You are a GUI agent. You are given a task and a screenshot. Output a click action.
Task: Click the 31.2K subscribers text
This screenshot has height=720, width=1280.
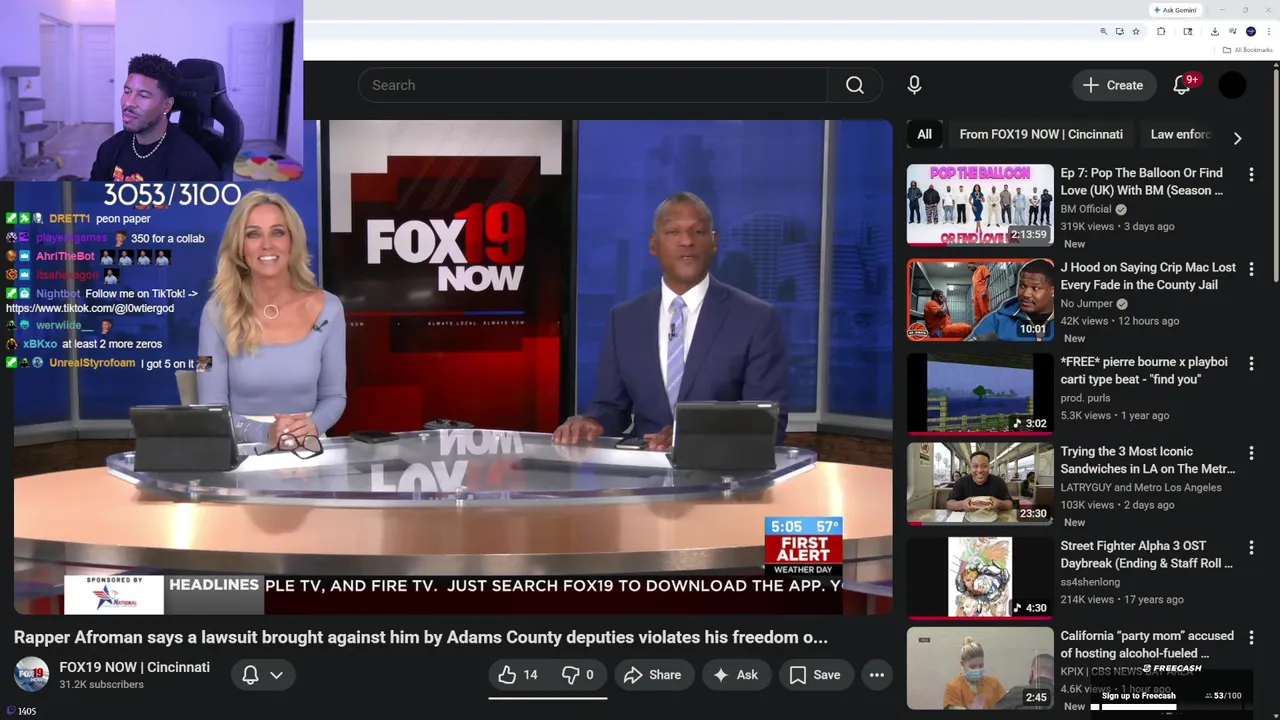coord(101,685)
